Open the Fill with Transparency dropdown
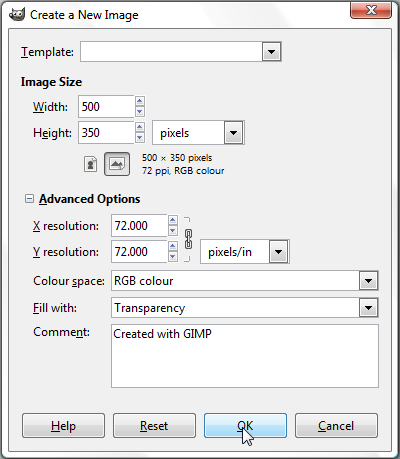Screen dimensions: 400x459 (x=368, y=308)
